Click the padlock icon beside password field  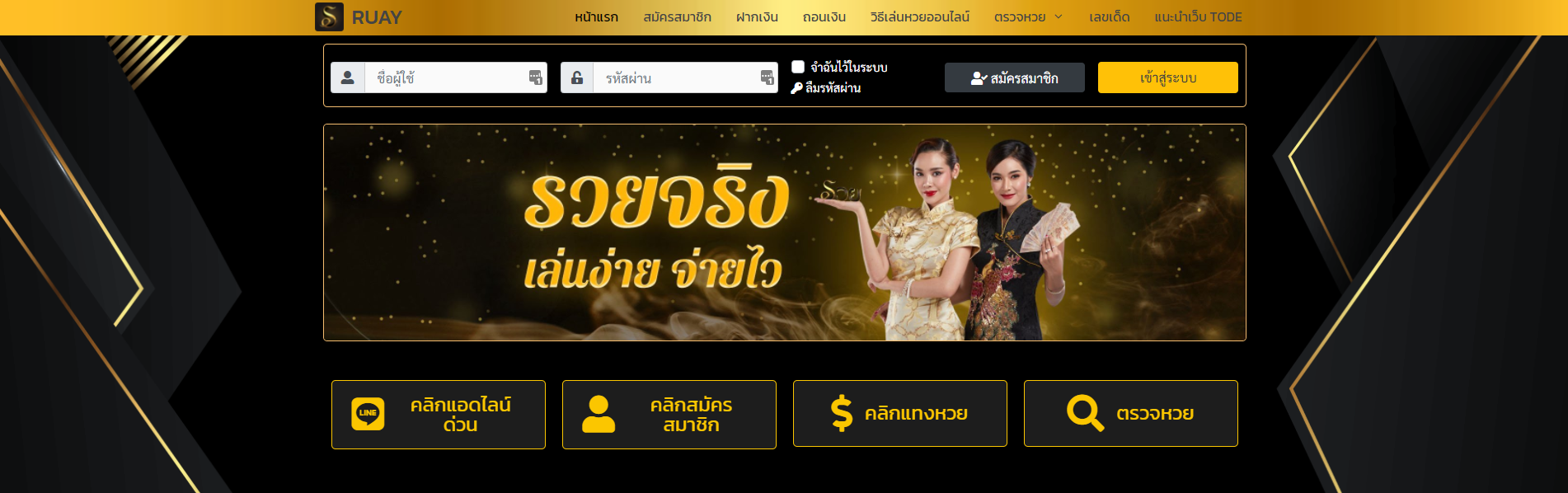pos(577,77)
